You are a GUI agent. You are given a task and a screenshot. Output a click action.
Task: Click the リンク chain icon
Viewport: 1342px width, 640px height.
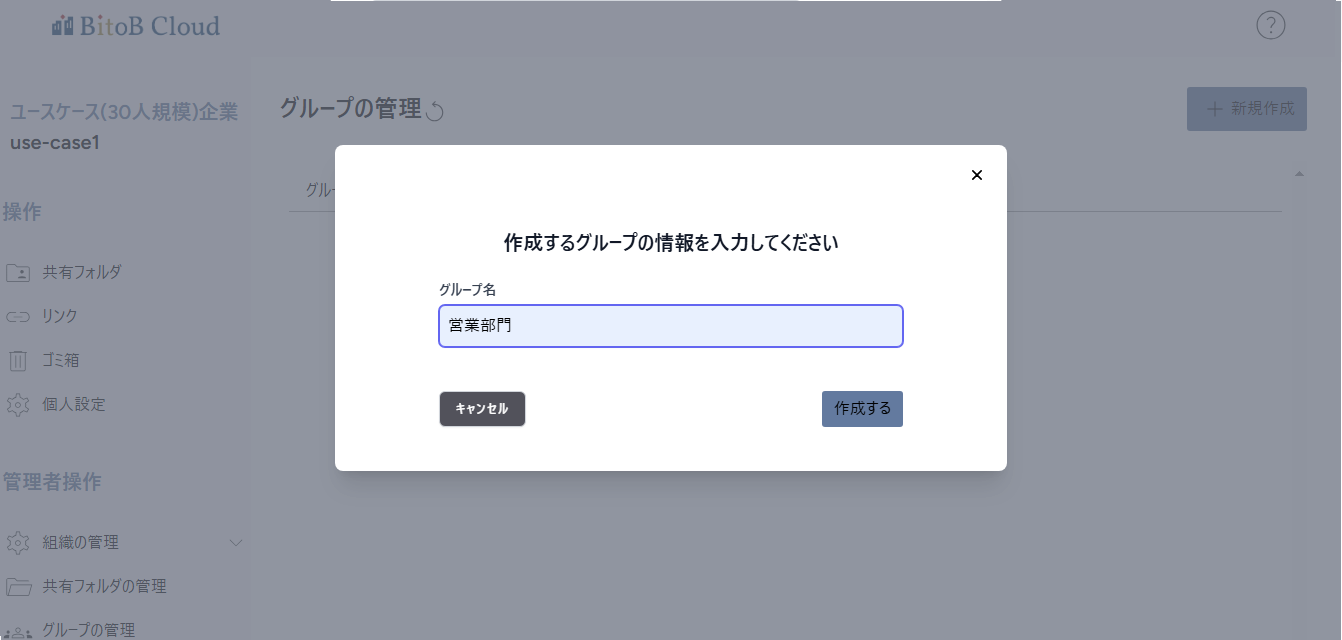pyautogui.click(x=18, y=317)
